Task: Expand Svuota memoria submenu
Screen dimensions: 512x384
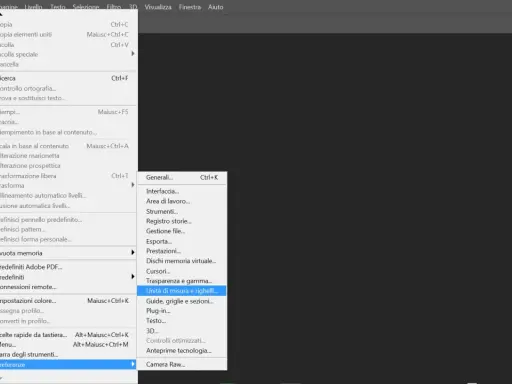Action: point(68,253)
